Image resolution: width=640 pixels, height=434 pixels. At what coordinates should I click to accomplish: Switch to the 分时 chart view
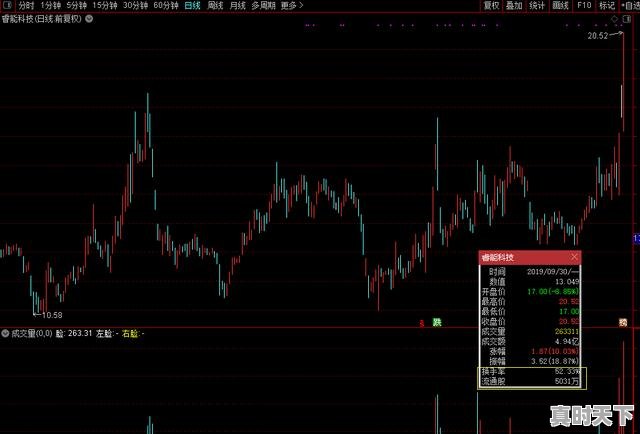click(26, 6)
